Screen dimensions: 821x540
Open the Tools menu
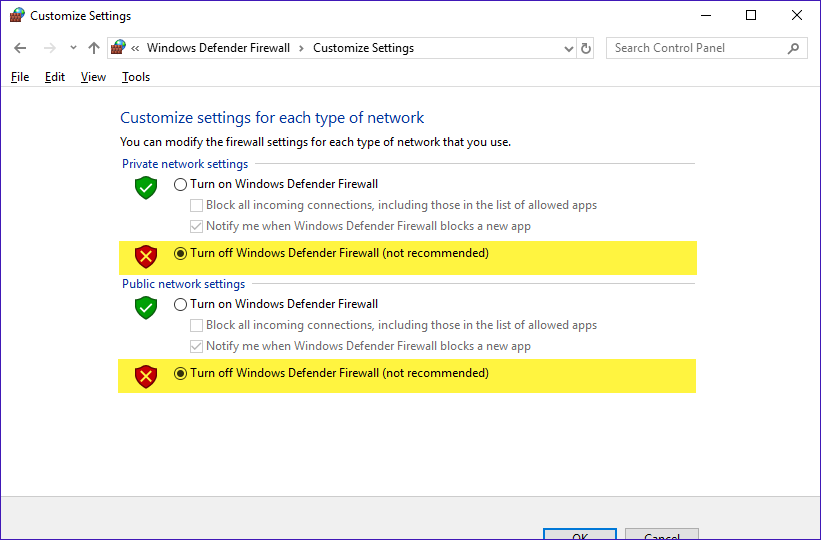pos(136,77)
